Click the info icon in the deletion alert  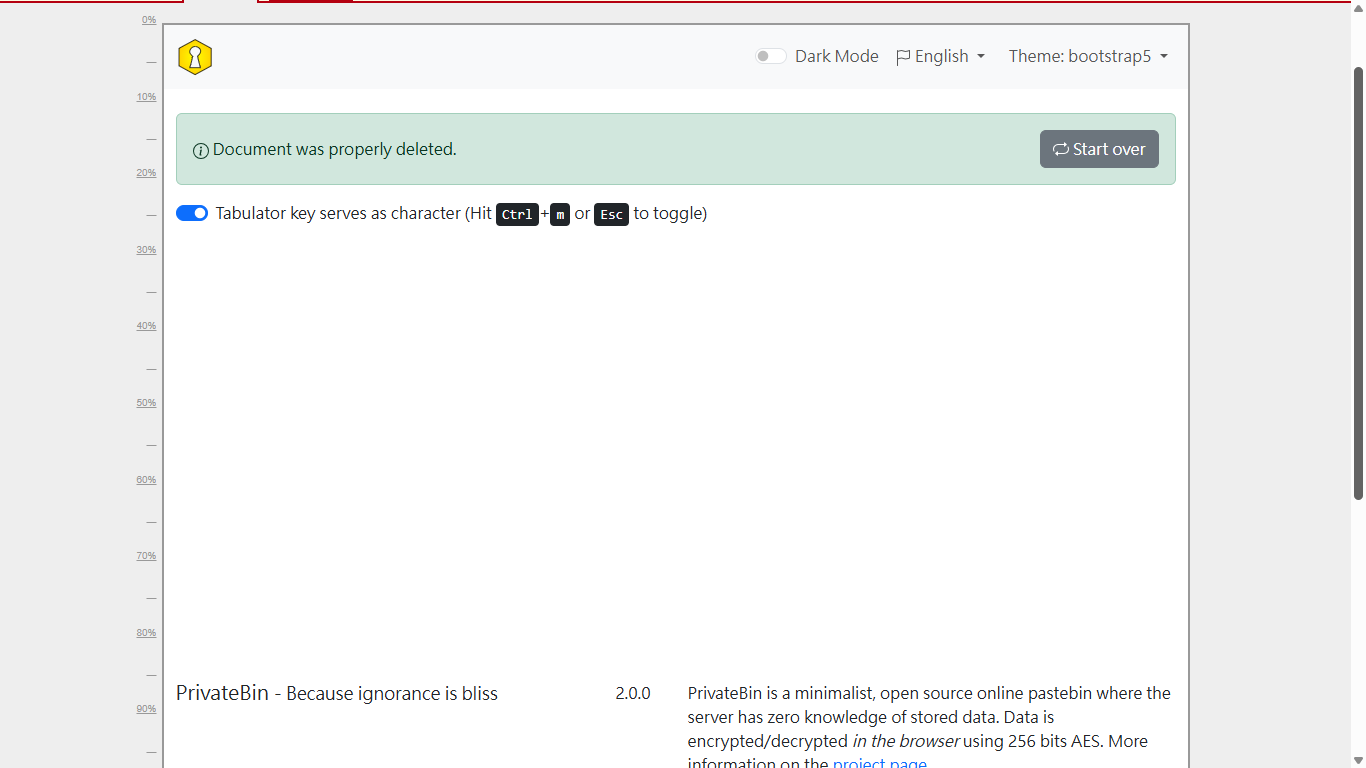pos(201,151)
